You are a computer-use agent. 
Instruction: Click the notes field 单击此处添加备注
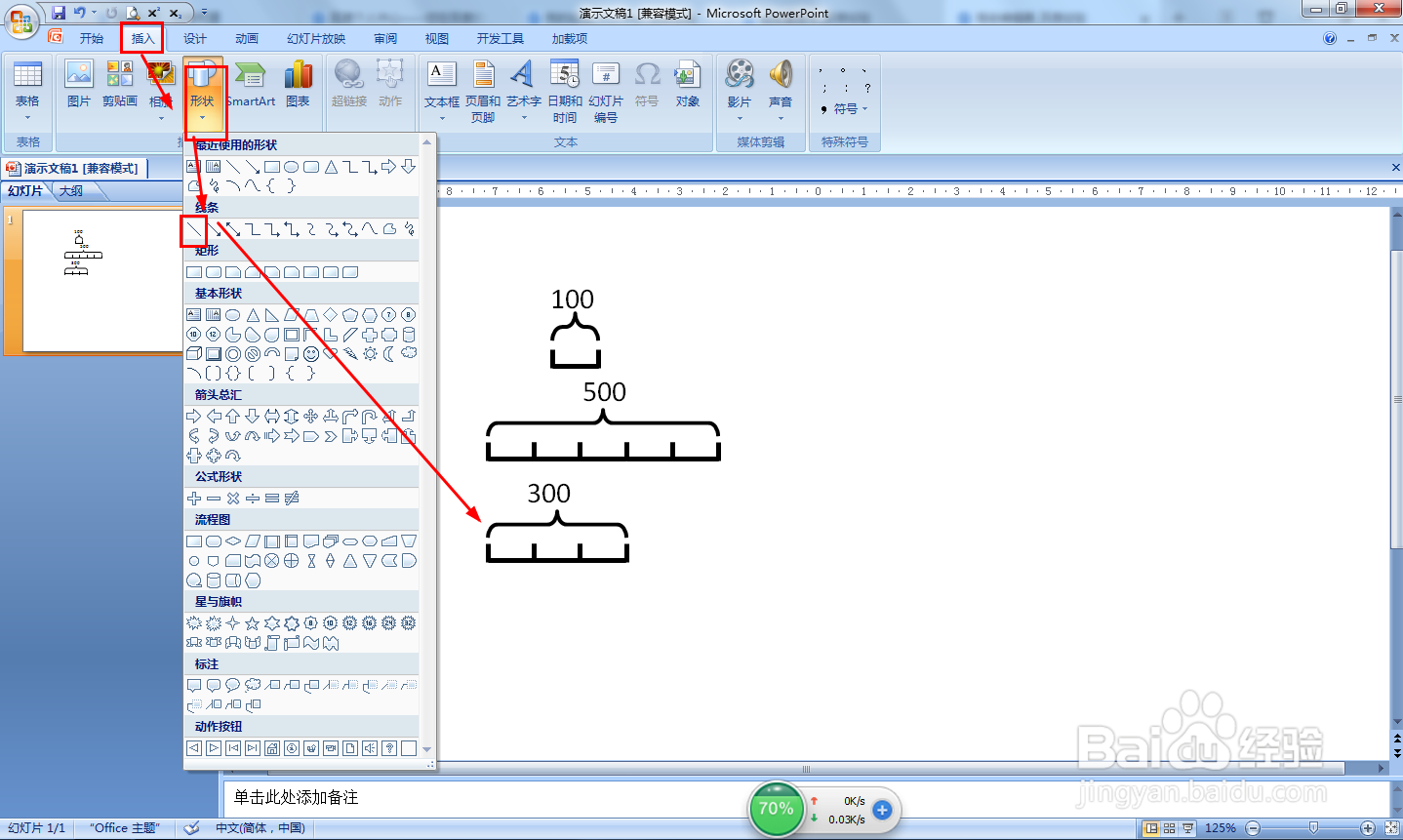tap(296, 797)
